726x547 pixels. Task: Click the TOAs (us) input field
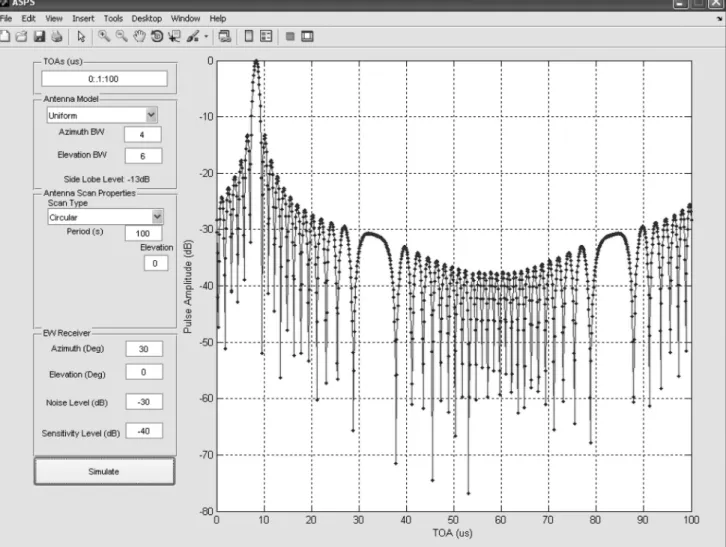104,79
